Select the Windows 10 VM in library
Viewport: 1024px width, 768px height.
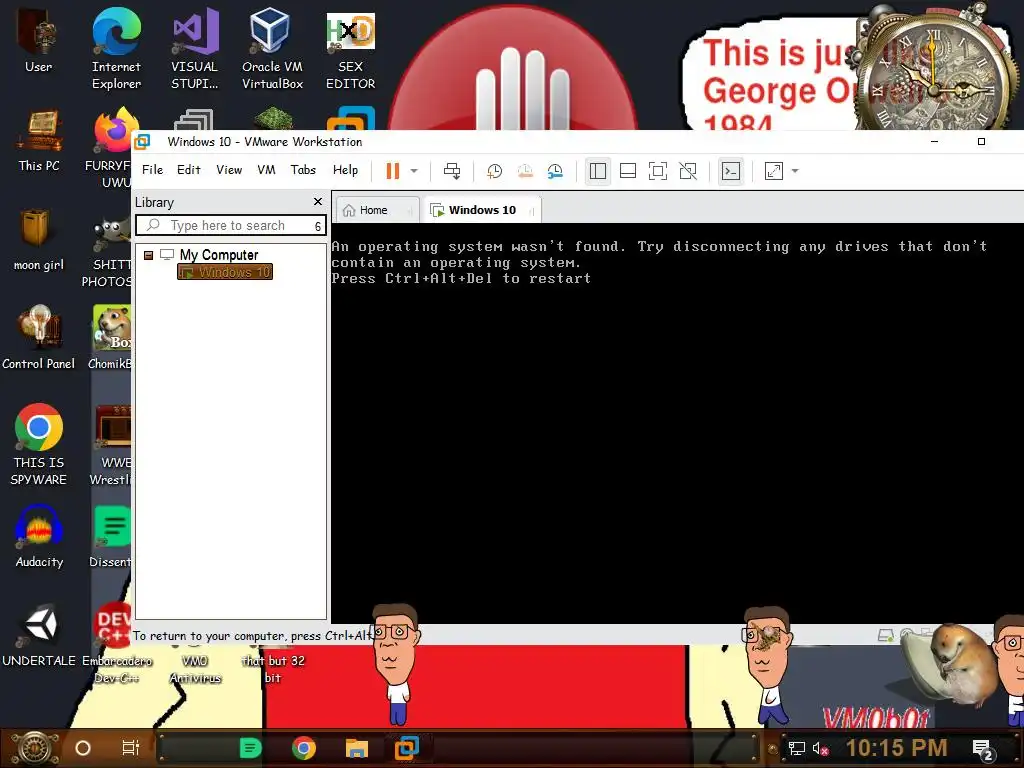click(225, 272)
